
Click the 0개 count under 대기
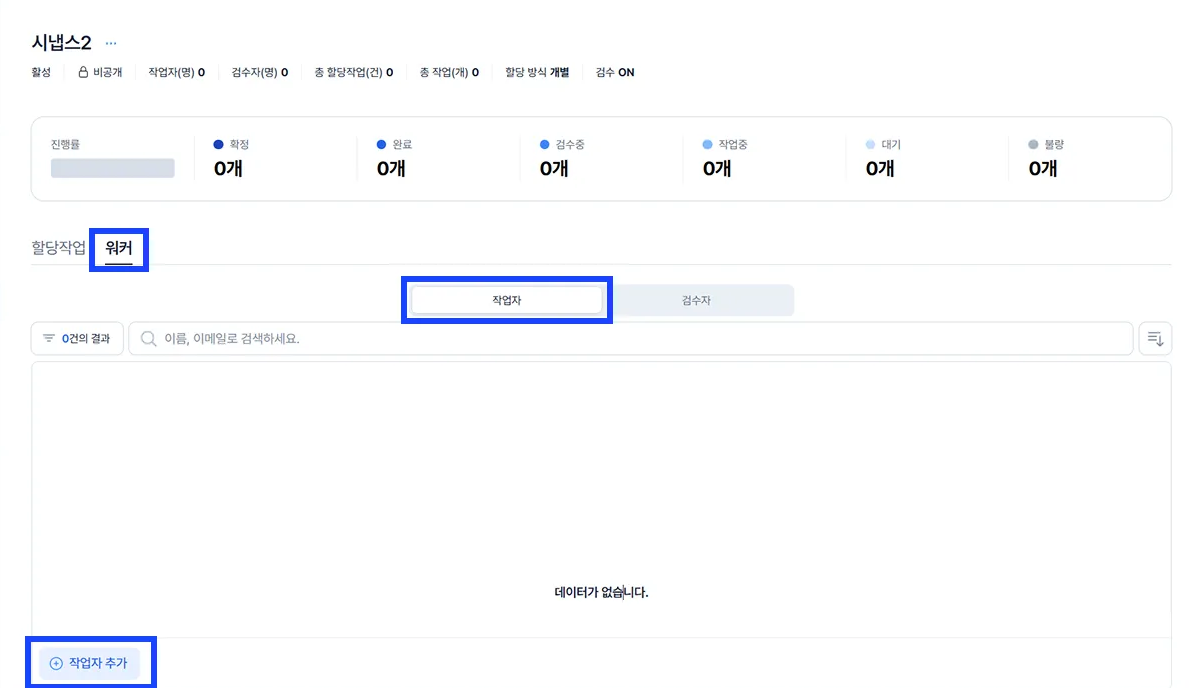point(880,168)
